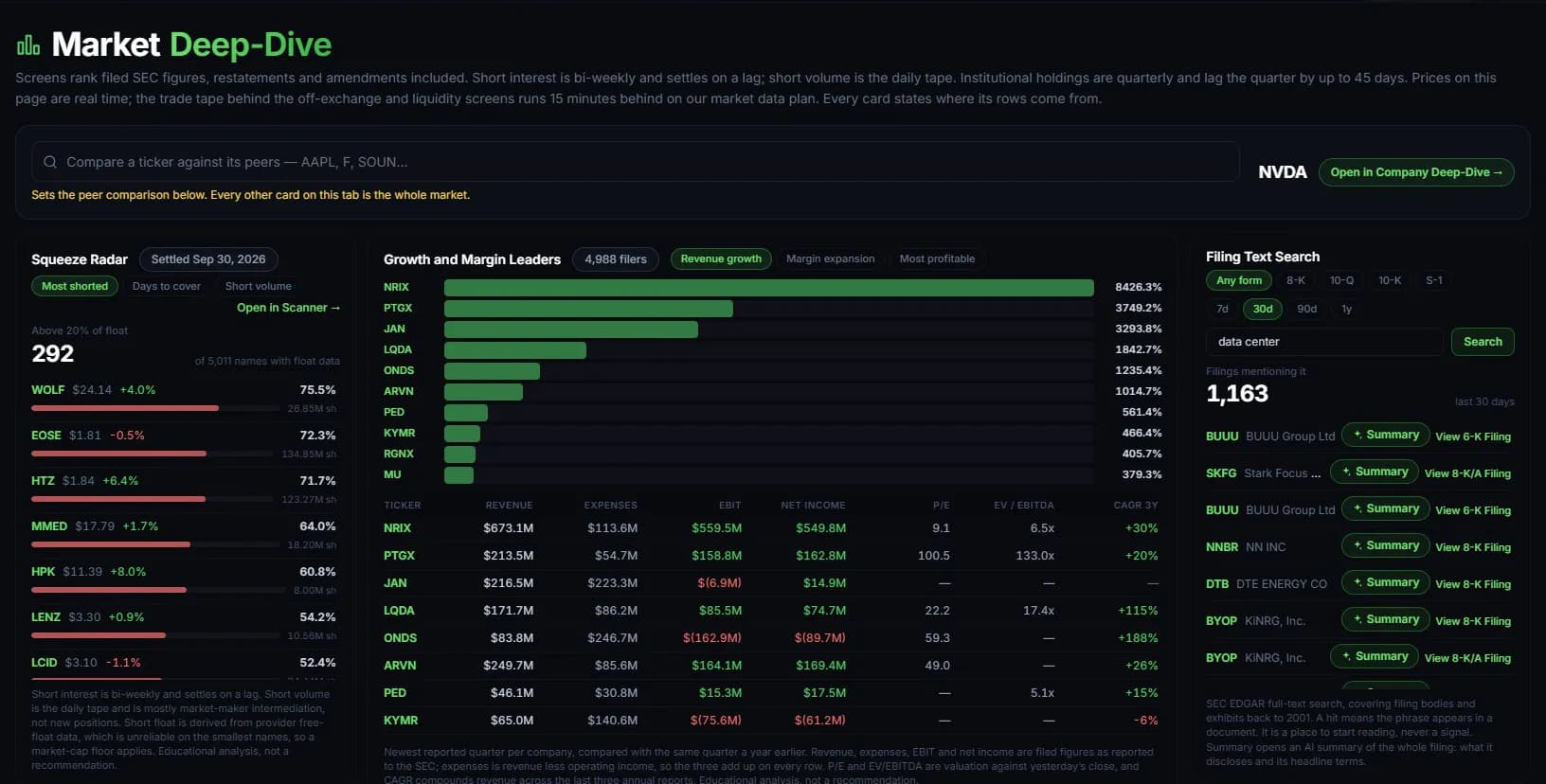The width and height of the screenshot is (1546, 784).
Task: View the NNBR 8-K Filing link
Action: pyautogui.click(x=1473, y=547)
